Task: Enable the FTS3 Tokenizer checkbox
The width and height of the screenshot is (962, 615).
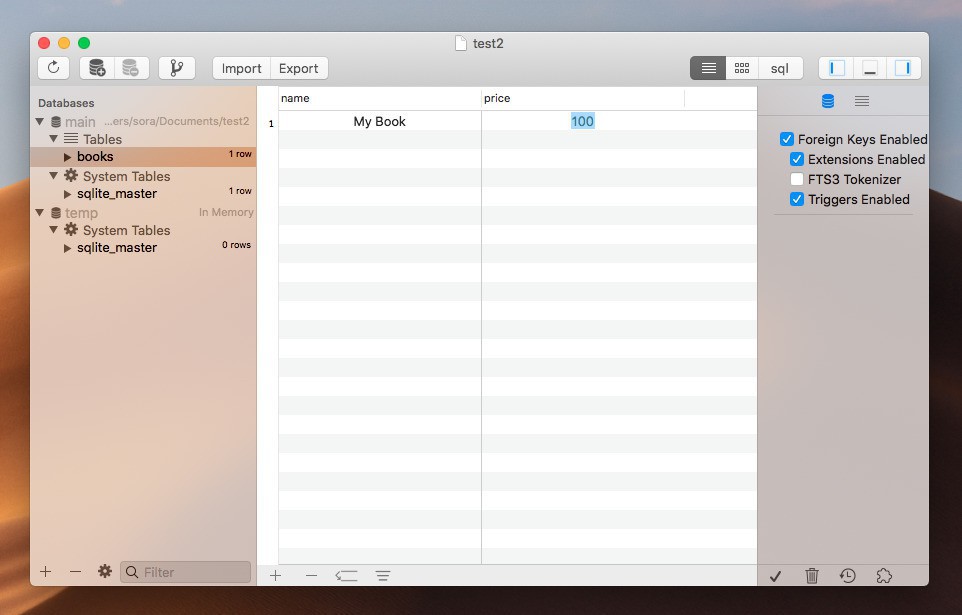Action: (797, 179)
